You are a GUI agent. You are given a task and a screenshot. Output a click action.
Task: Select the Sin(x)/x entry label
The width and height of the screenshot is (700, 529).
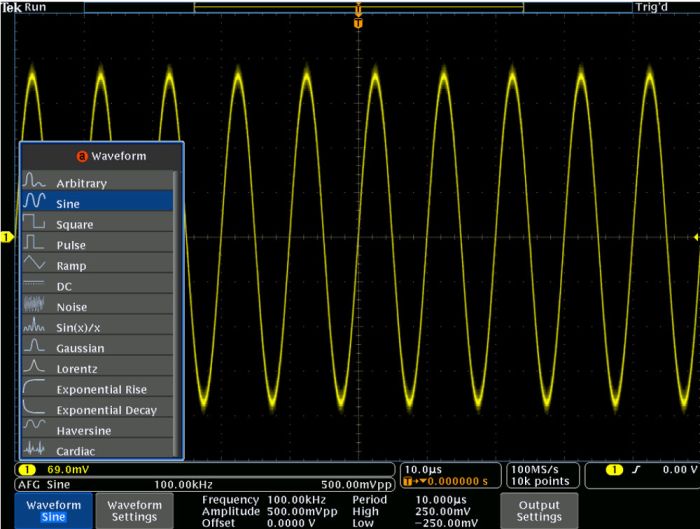(78, 328)
